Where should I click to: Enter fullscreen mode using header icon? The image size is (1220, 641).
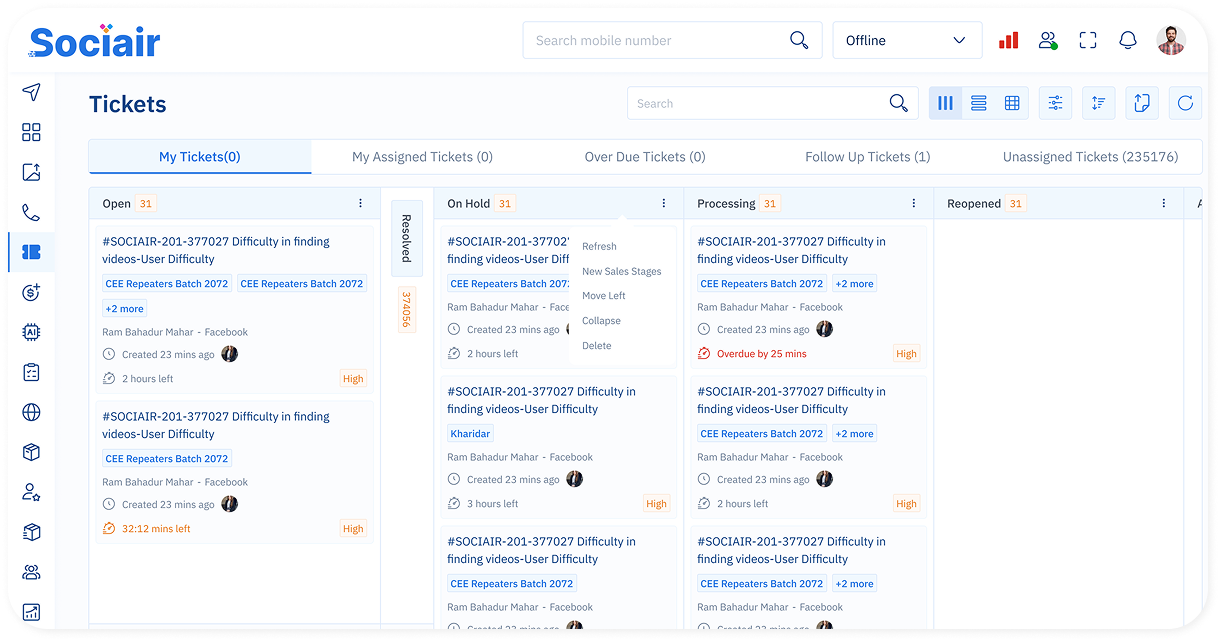(x=1088, y=41)
